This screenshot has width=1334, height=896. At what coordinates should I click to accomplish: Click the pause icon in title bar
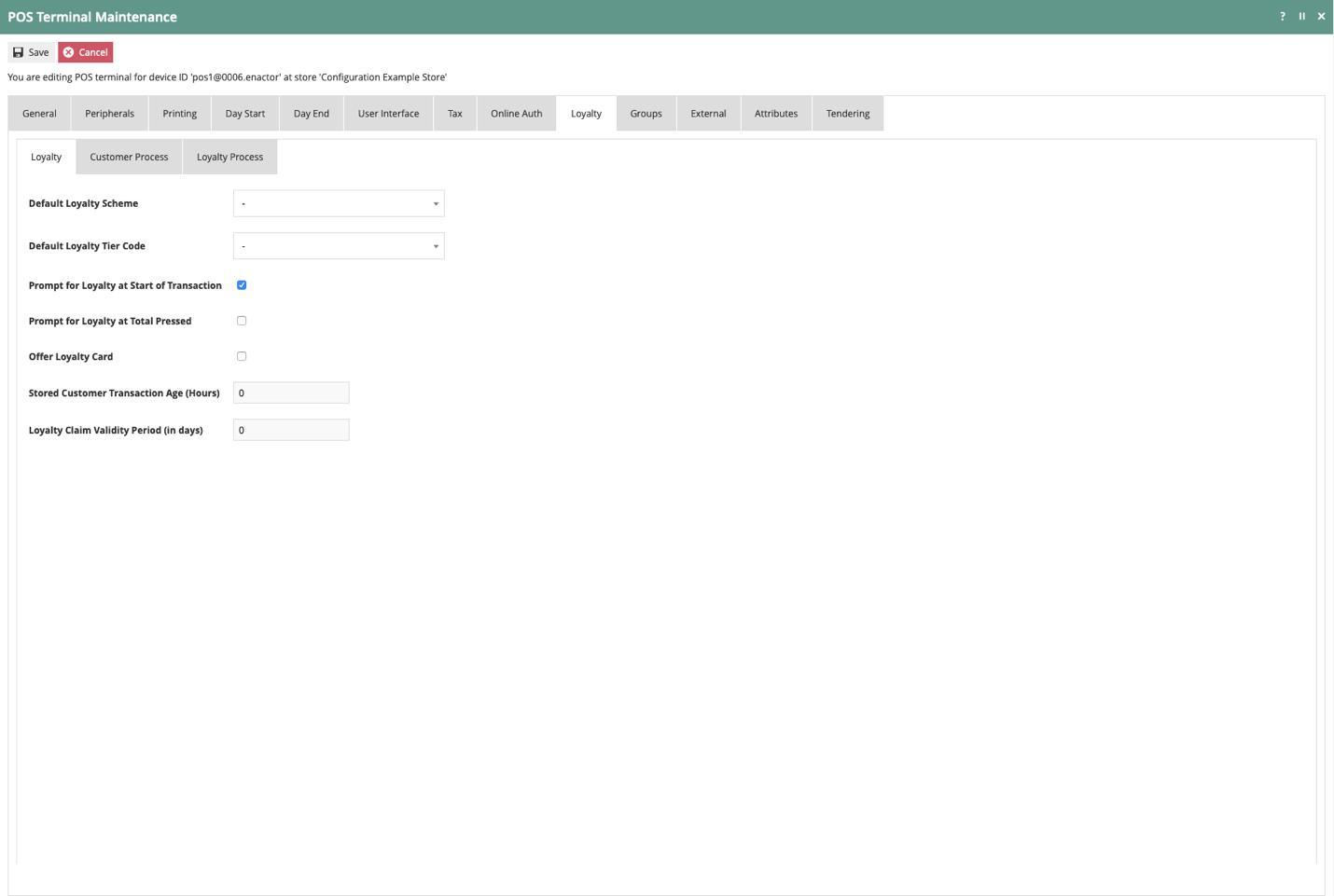click(1302, 16)
